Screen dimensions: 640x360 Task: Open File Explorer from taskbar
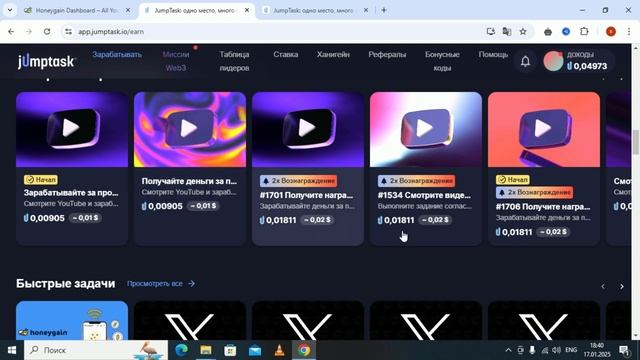[206, 350]
